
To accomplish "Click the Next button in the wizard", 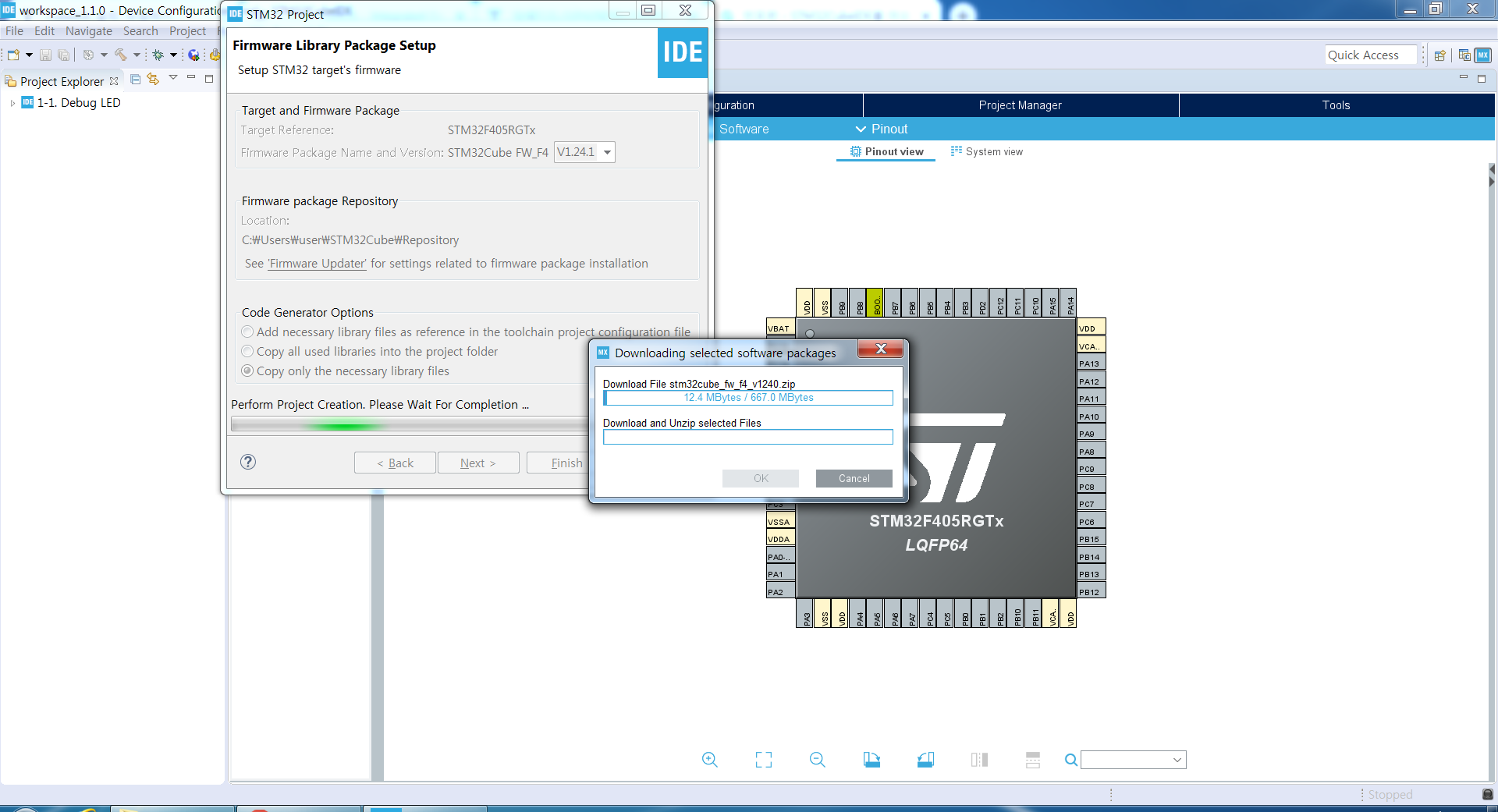I will coord(478,463).
